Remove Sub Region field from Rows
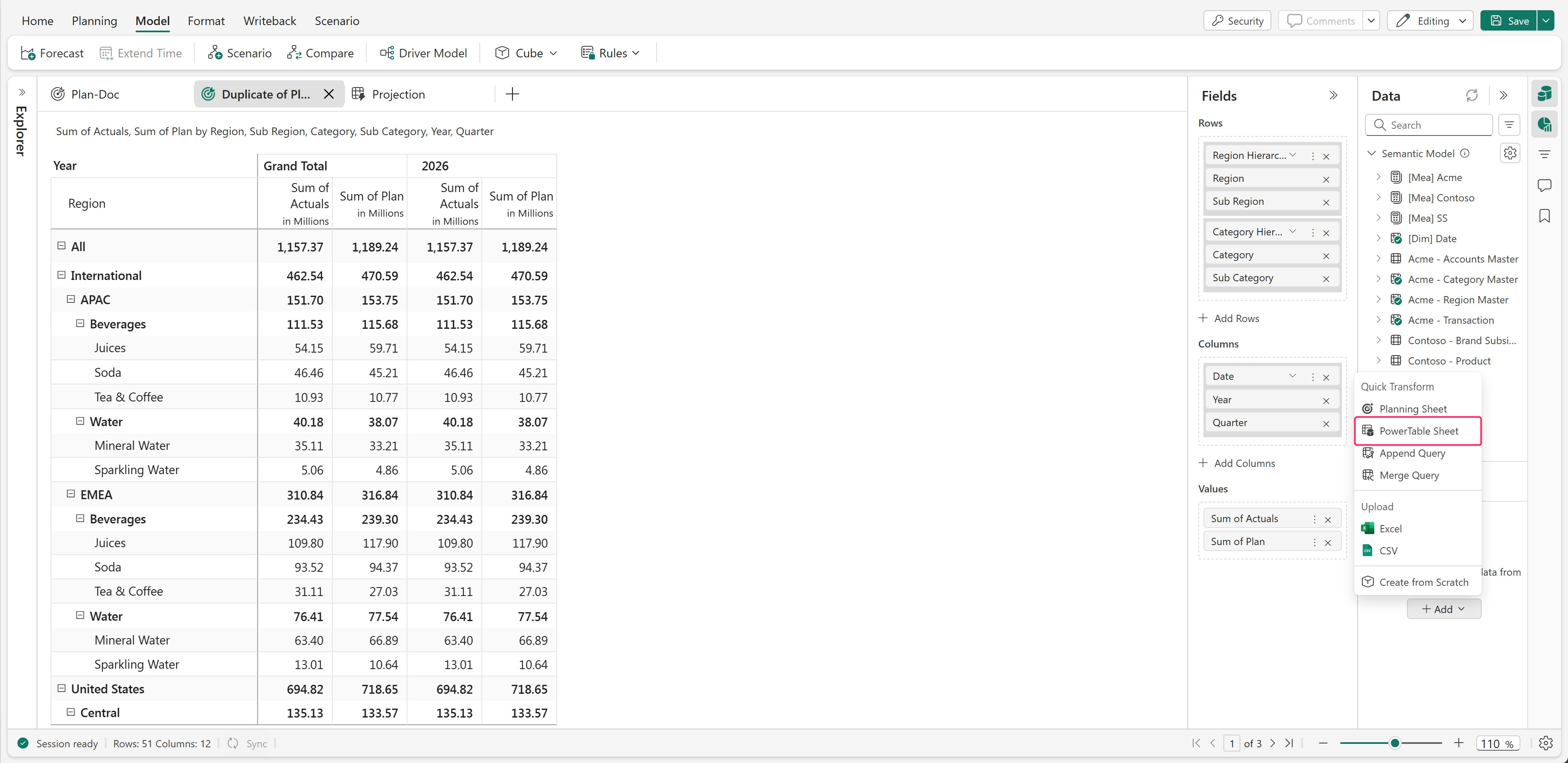 [x=1326, y=202]
